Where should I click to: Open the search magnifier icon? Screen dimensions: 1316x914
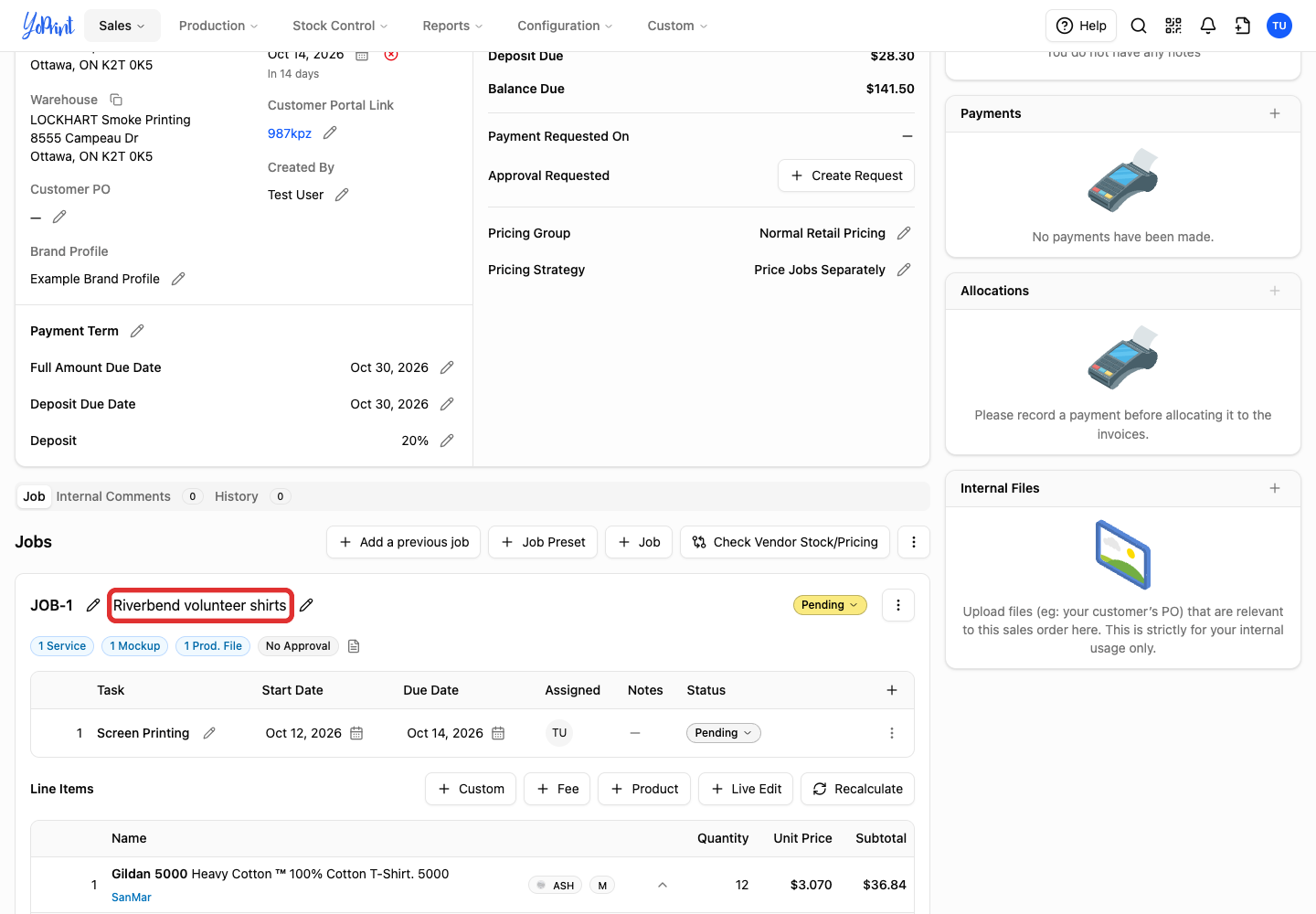pyautogui.click(x=1139, y=26)
